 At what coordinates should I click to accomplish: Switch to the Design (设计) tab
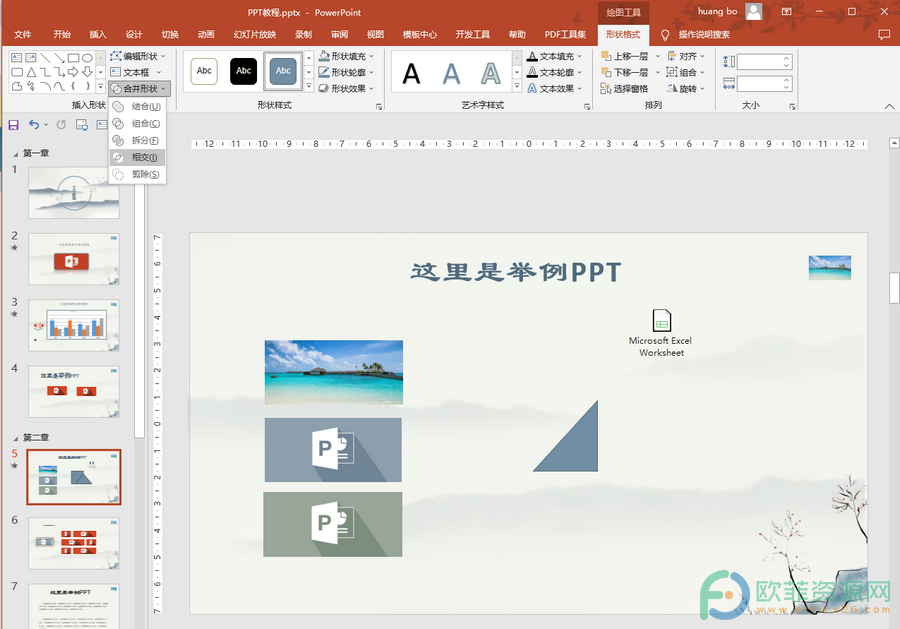click(x=134, y=34)
